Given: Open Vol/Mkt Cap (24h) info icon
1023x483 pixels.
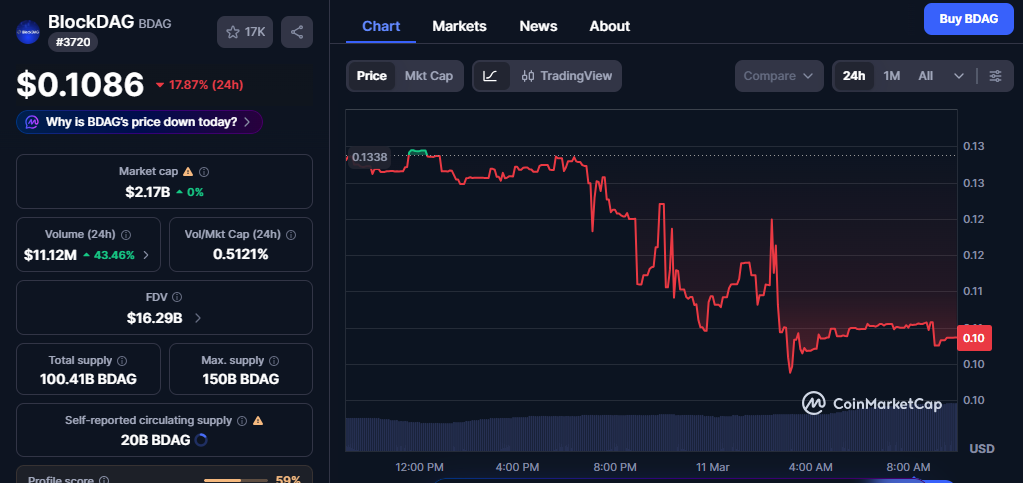Looking at the screenshot, I should (291, 234).
